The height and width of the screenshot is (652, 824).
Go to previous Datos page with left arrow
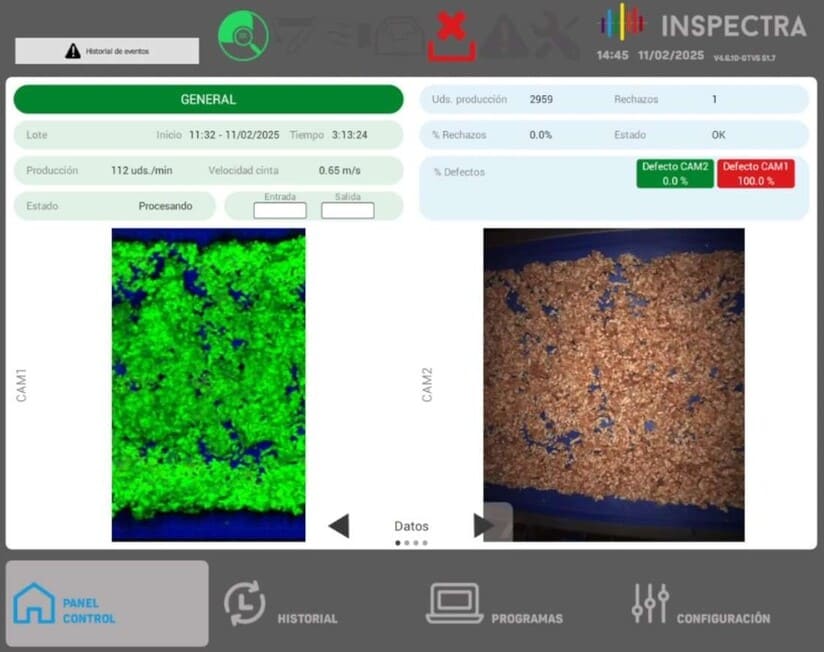(339, 526)
